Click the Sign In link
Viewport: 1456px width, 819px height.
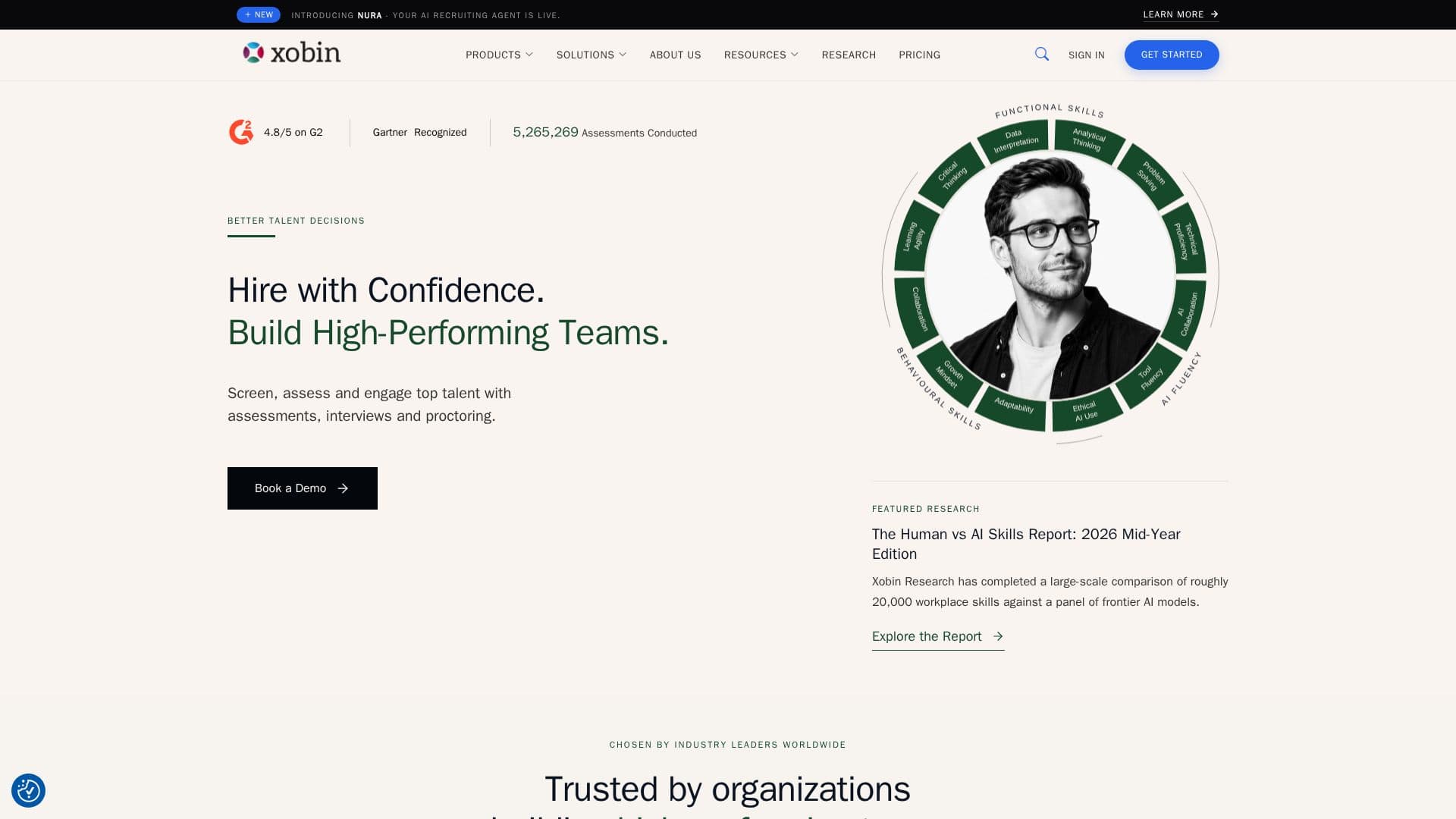(x=1086, y=55)
